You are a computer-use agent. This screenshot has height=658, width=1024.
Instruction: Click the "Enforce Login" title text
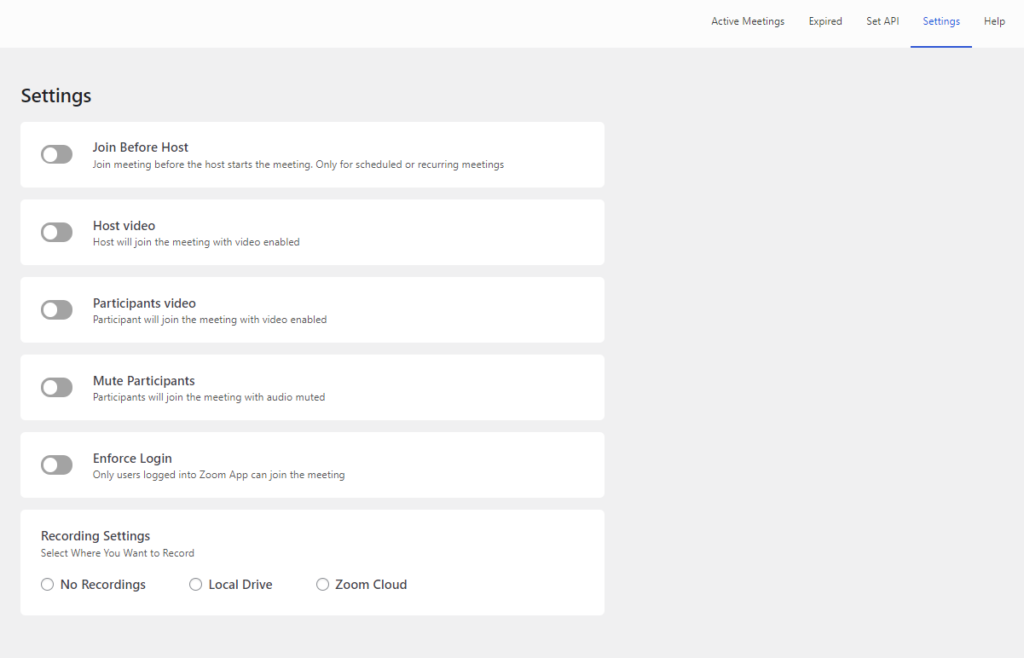click(x=132, y=458)
